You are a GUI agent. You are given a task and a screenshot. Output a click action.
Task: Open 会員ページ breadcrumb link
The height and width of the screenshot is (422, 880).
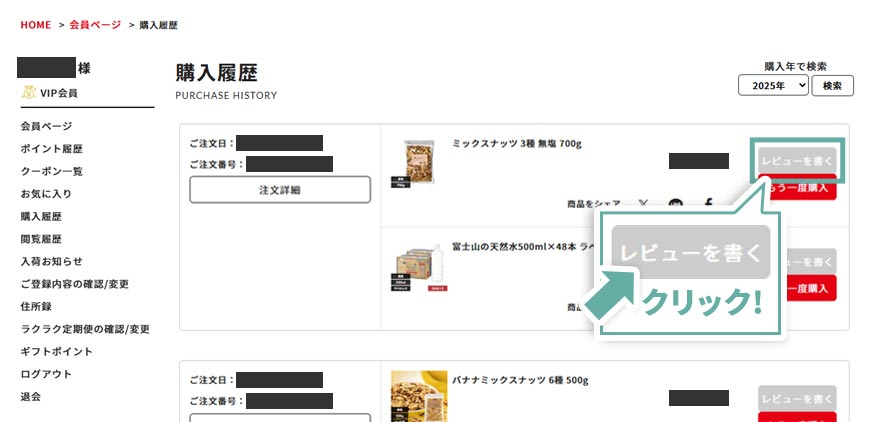[95, 24]
